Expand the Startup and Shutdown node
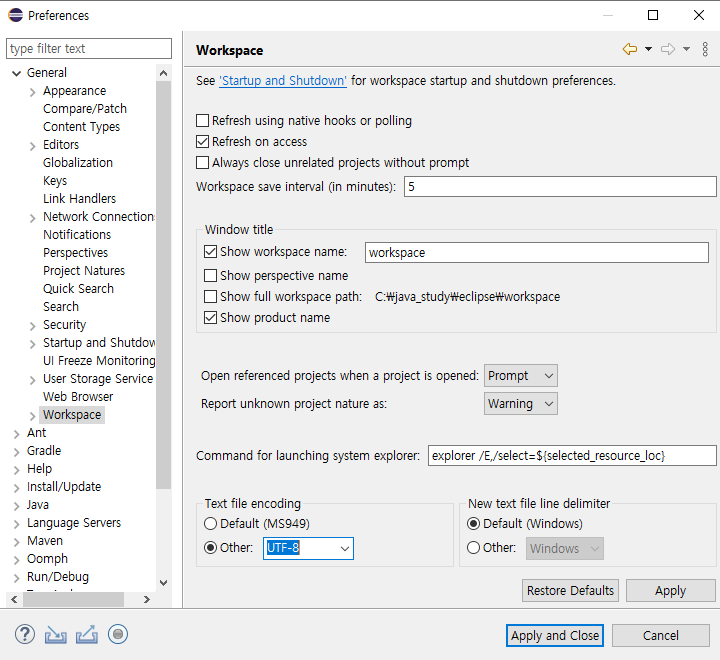The height and width of the screenshot is (660, 720). [33, 344]
